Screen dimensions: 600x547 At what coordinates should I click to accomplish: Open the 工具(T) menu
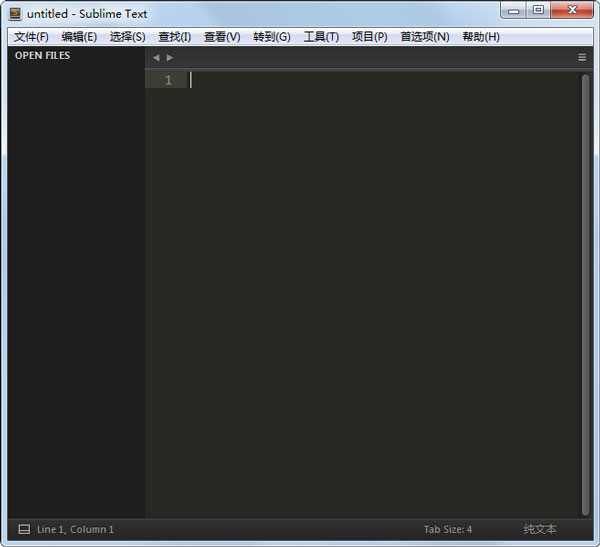(x=321, y=37)
